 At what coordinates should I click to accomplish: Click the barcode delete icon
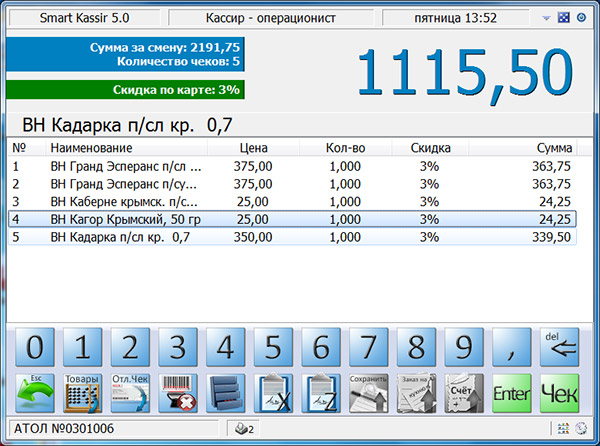[x=177, y=392]
